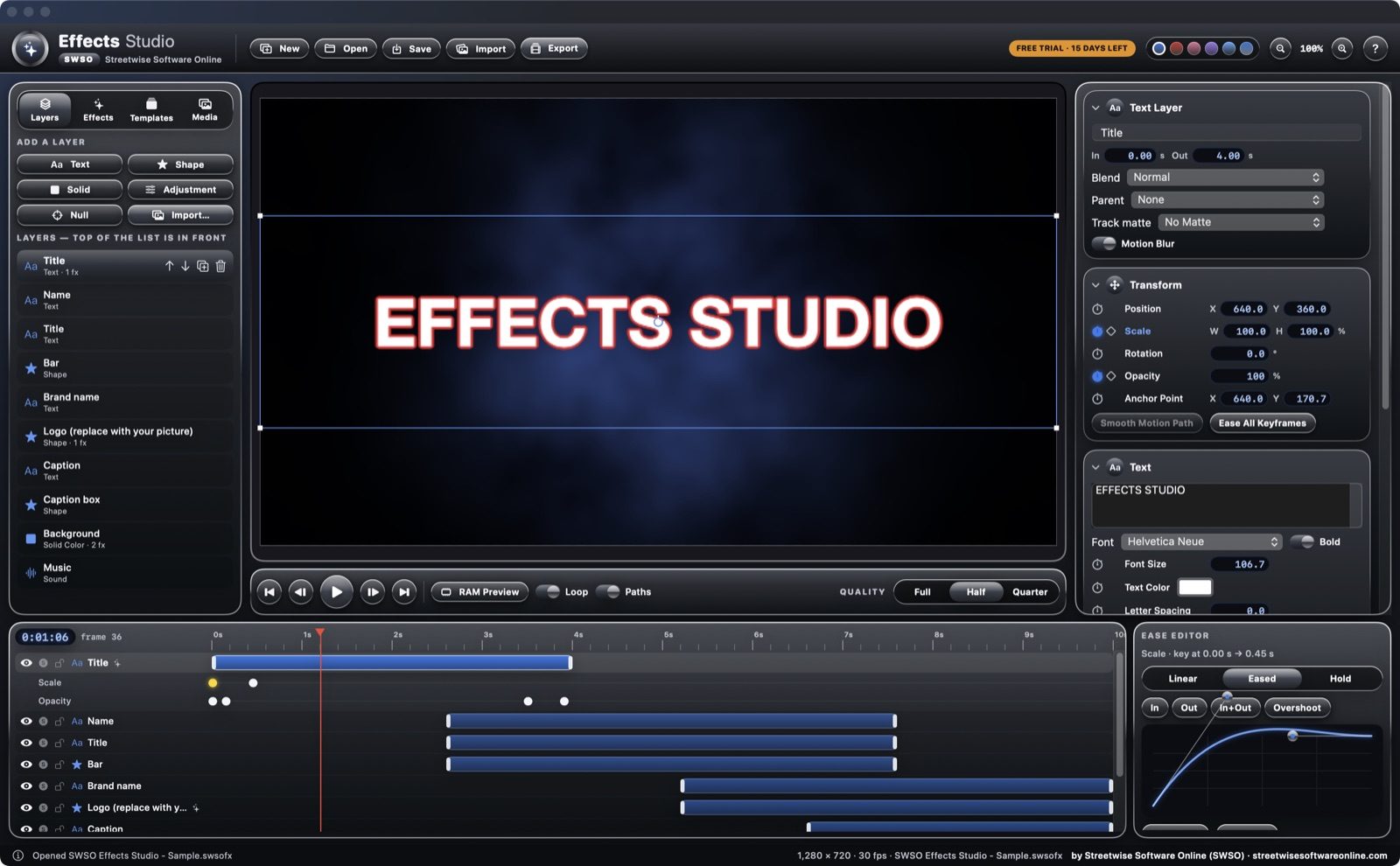Toggle the Paths switch
1400x866 pixels.
(x=608, y=592)
